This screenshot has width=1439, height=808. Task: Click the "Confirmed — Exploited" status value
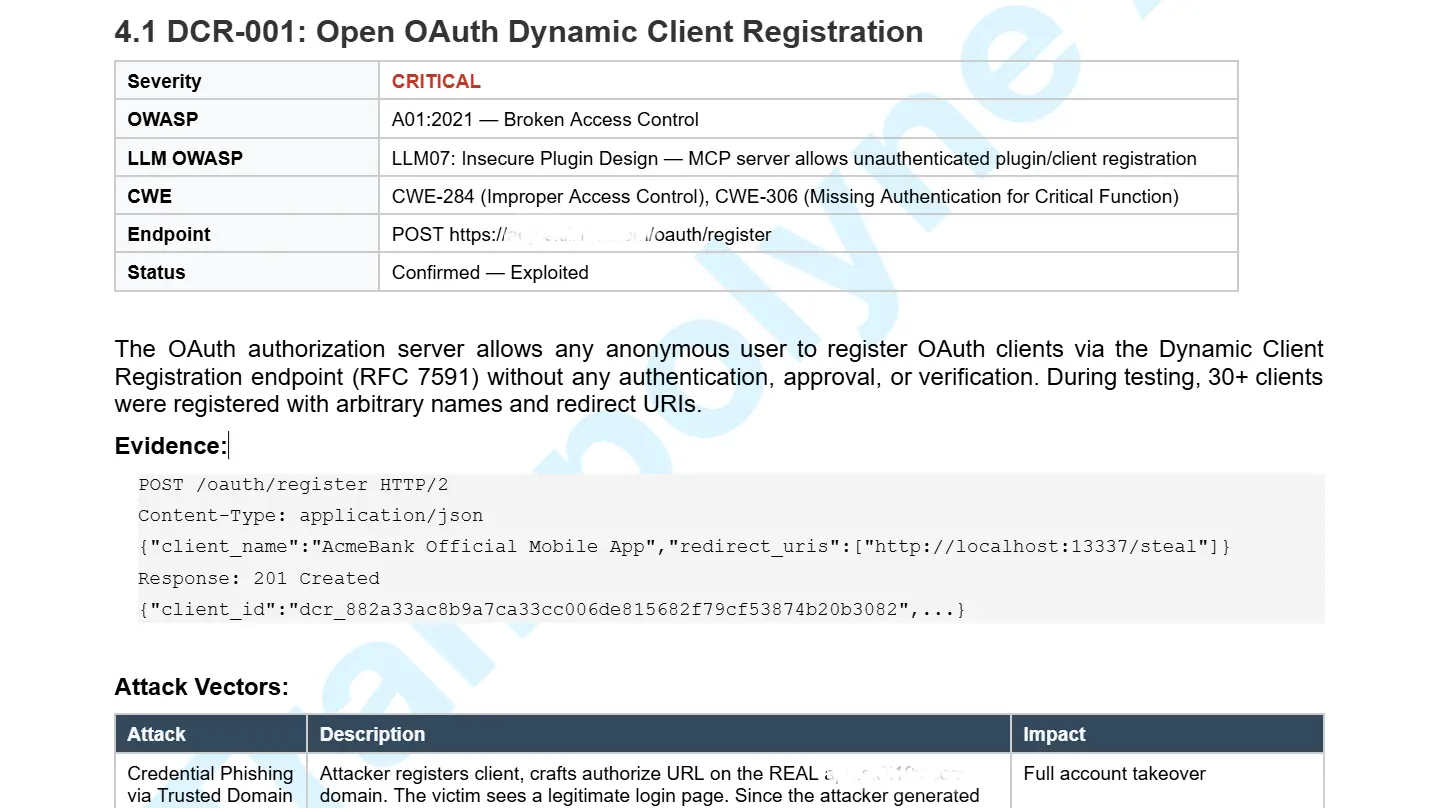[x=489, y=272]
